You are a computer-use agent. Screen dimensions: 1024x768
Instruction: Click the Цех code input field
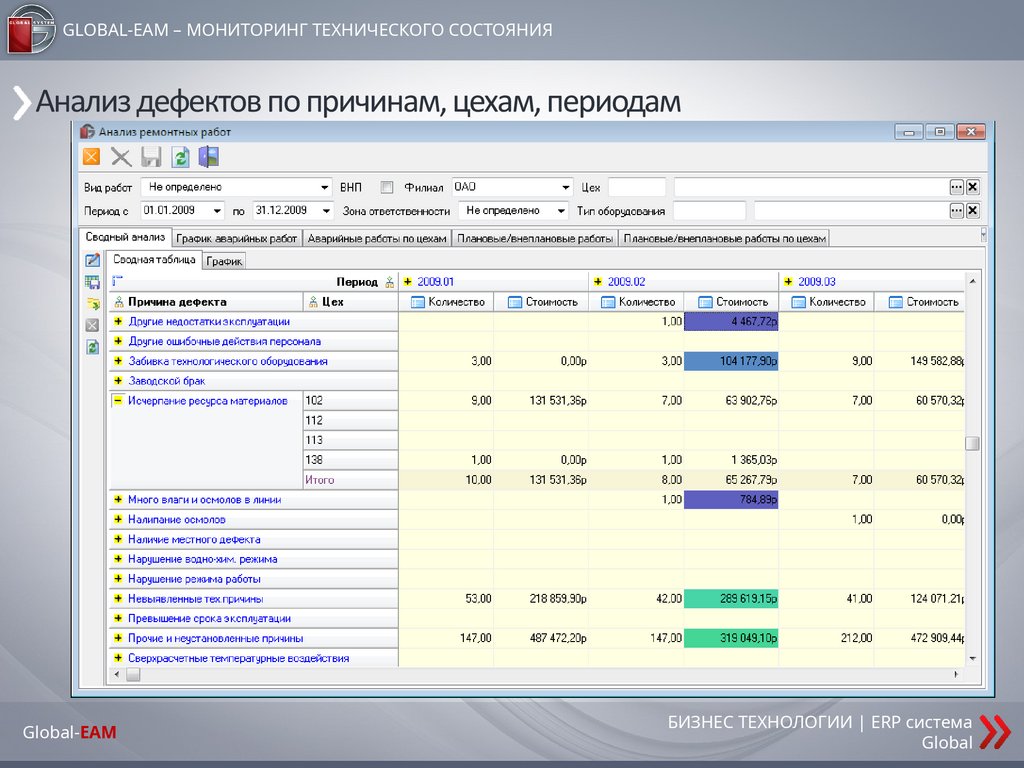pos(637,187)
